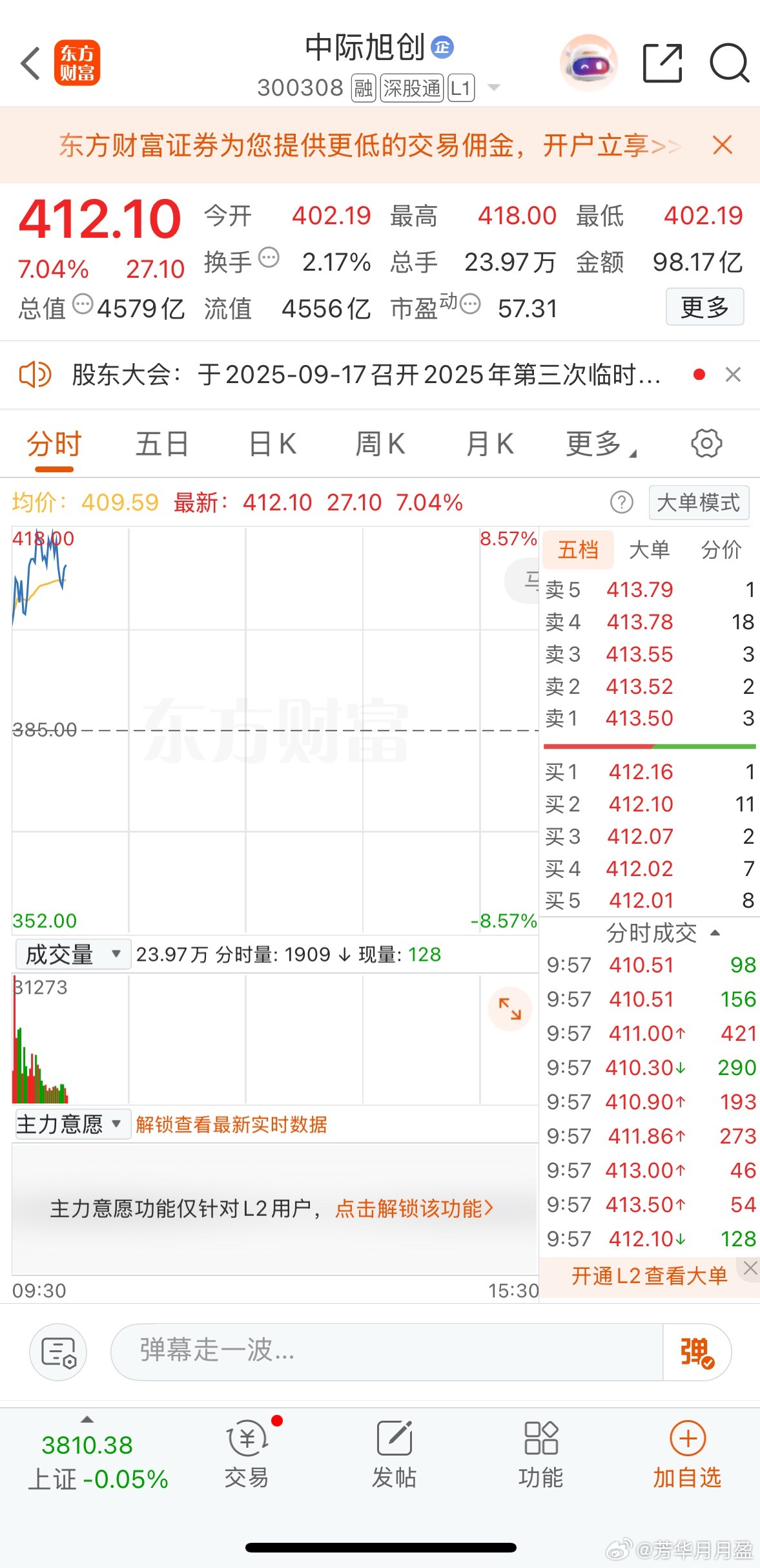Click the 更多 quote details button

704,307
